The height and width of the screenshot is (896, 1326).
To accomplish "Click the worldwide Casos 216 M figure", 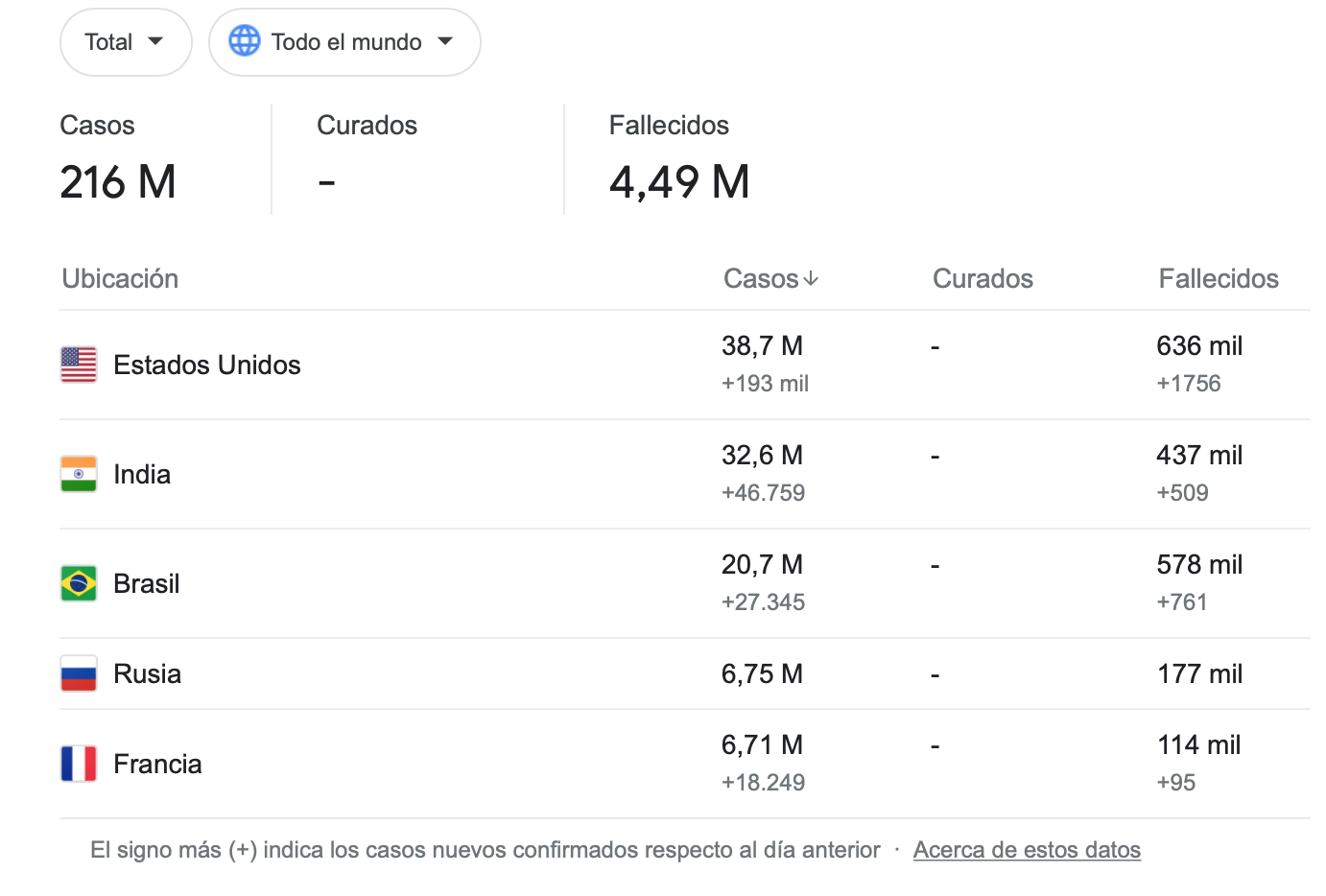I will click(118, 181).
